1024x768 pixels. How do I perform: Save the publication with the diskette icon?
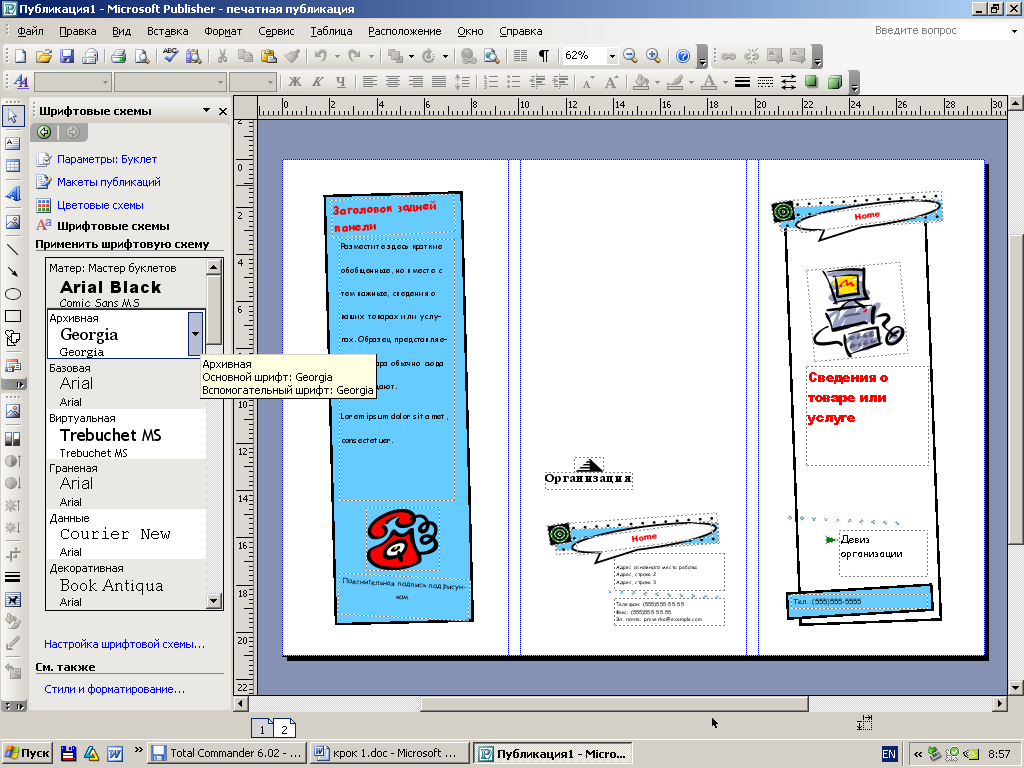tap(67, 56)
